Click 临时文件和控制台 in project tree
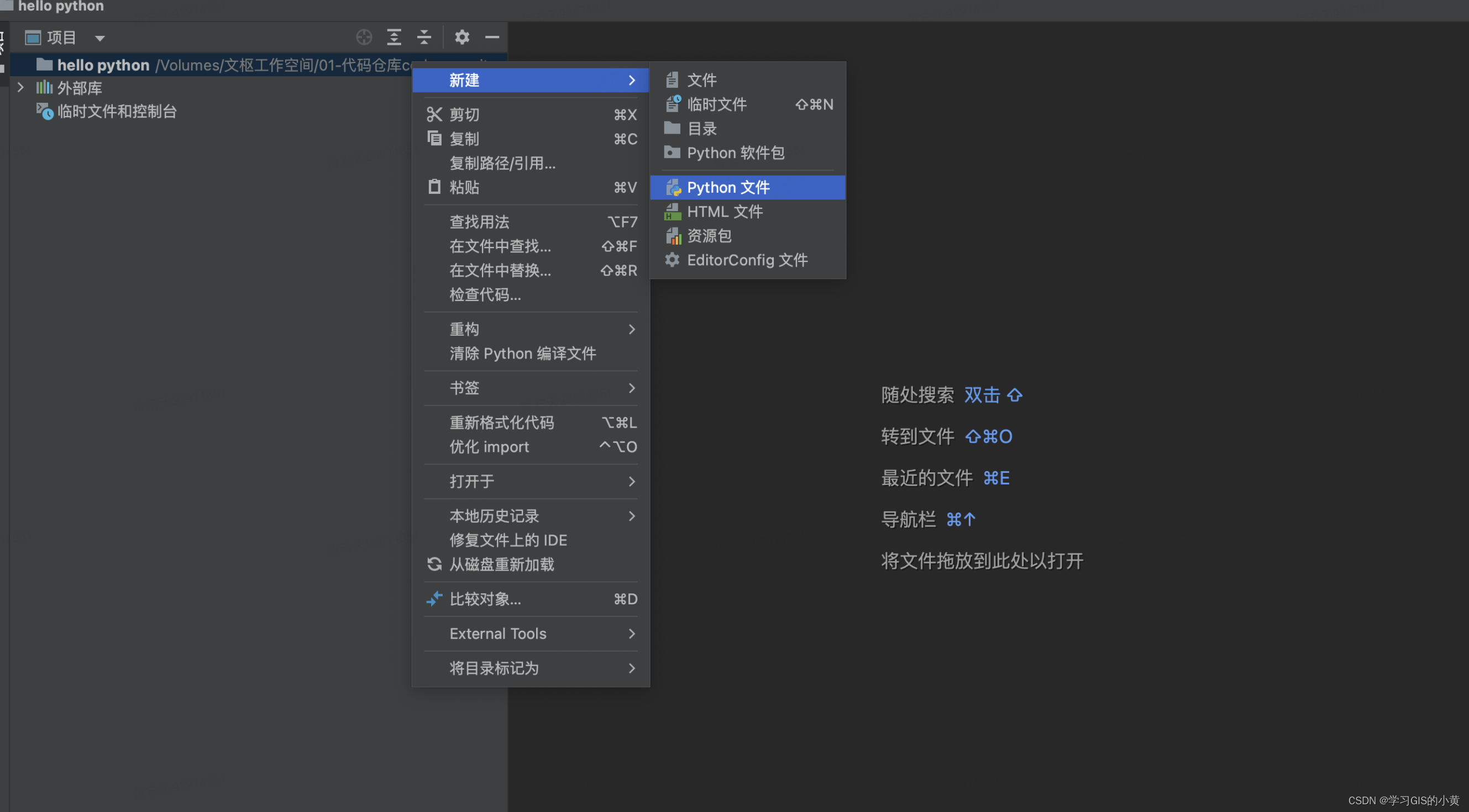This screenshot has width=1469, height=812. 117,112
